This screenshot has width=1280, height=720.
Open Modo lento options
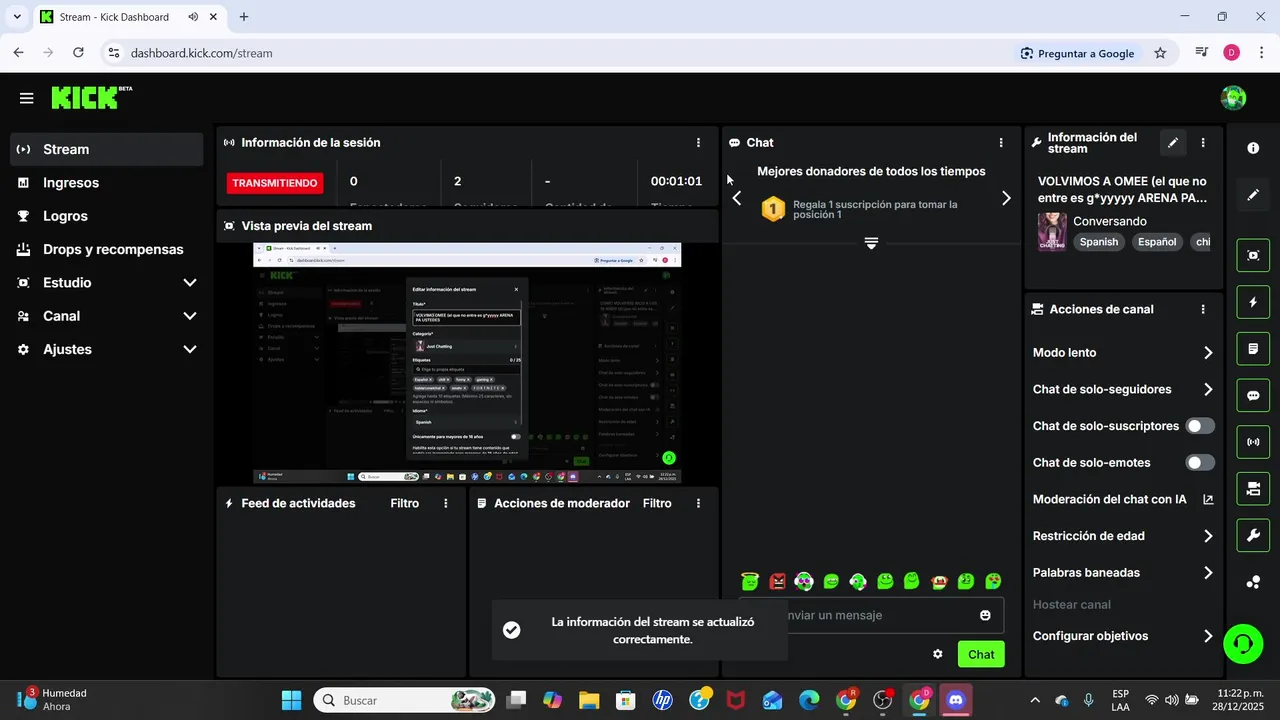[1123, 353]
